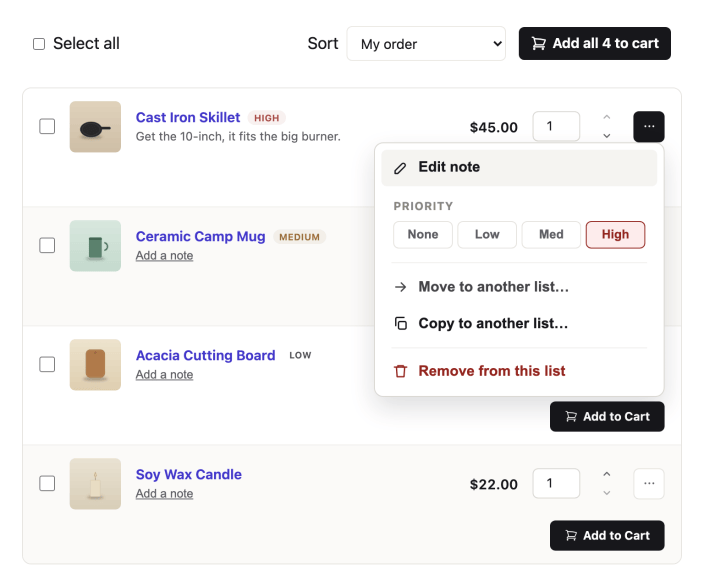Check the Acacia Cutting Board checkbox

[47, 365]
